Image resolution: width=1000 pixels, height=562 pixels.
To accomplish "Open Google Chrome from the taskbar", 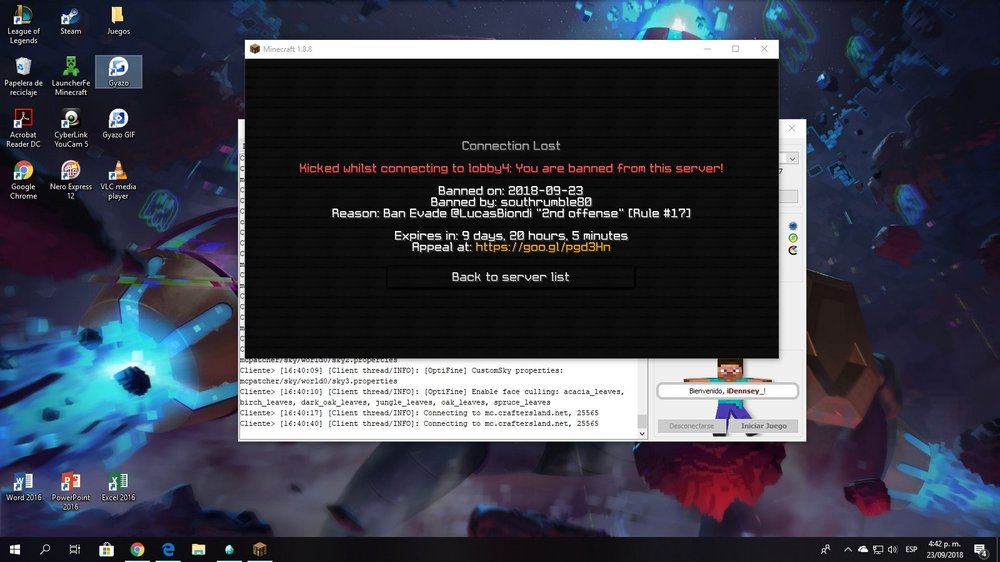I will point(137,549).
